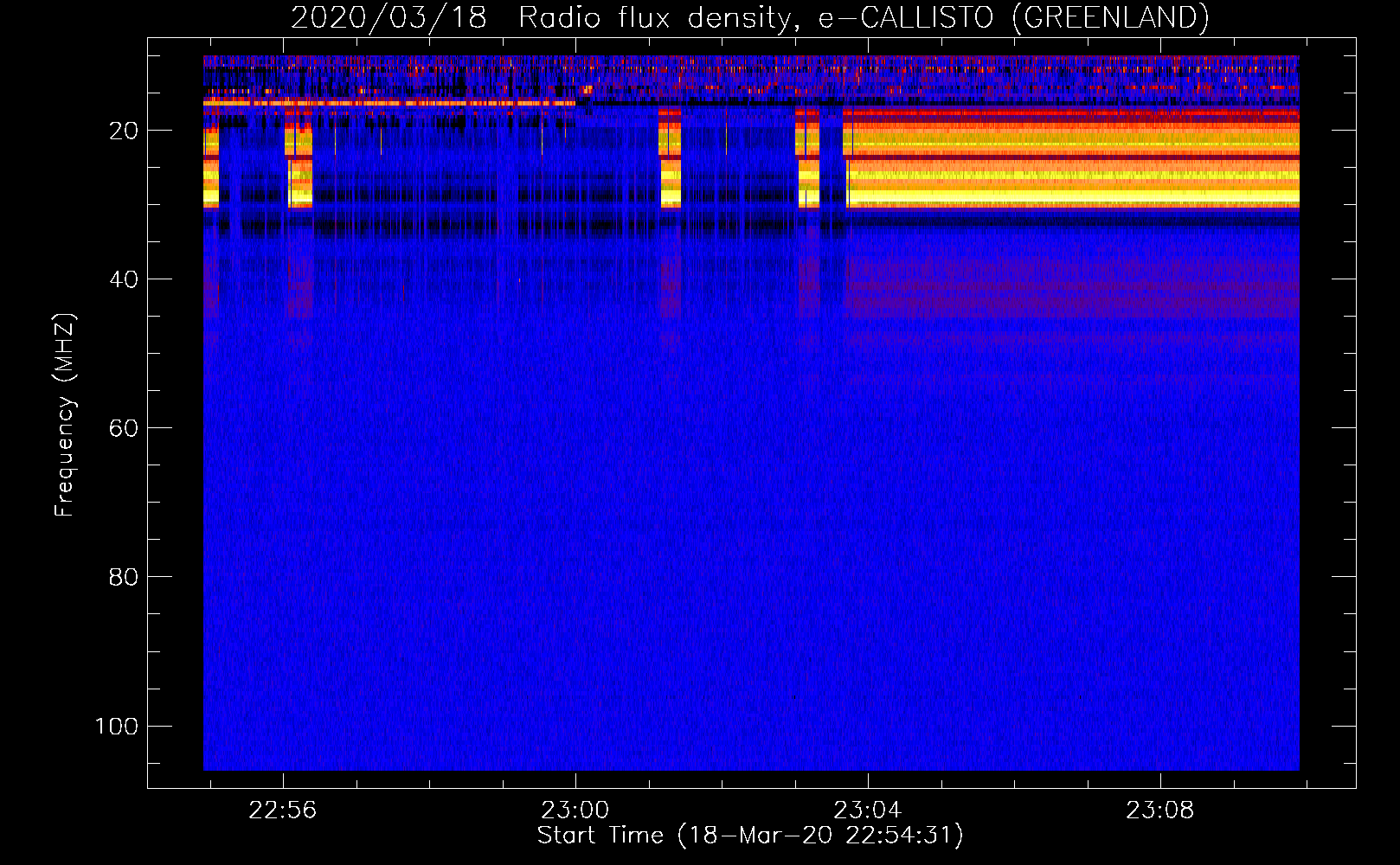Click the 'Start Time (18-Mar-20 22:54:31)' label
1400x865 pixels.
coord(750,836)
